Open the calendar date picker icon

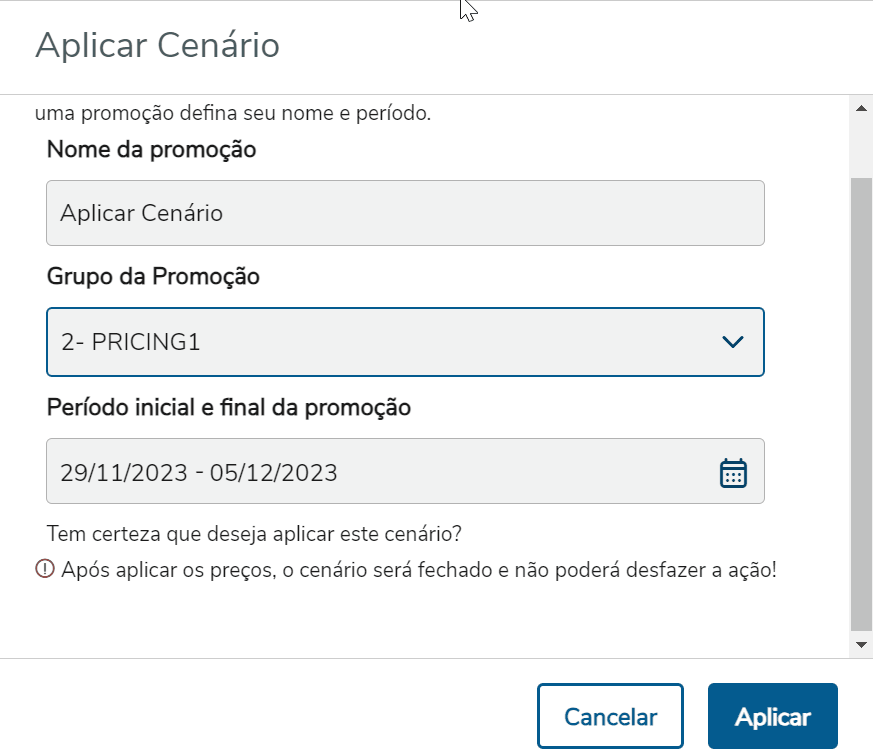(x=733, y=472)
